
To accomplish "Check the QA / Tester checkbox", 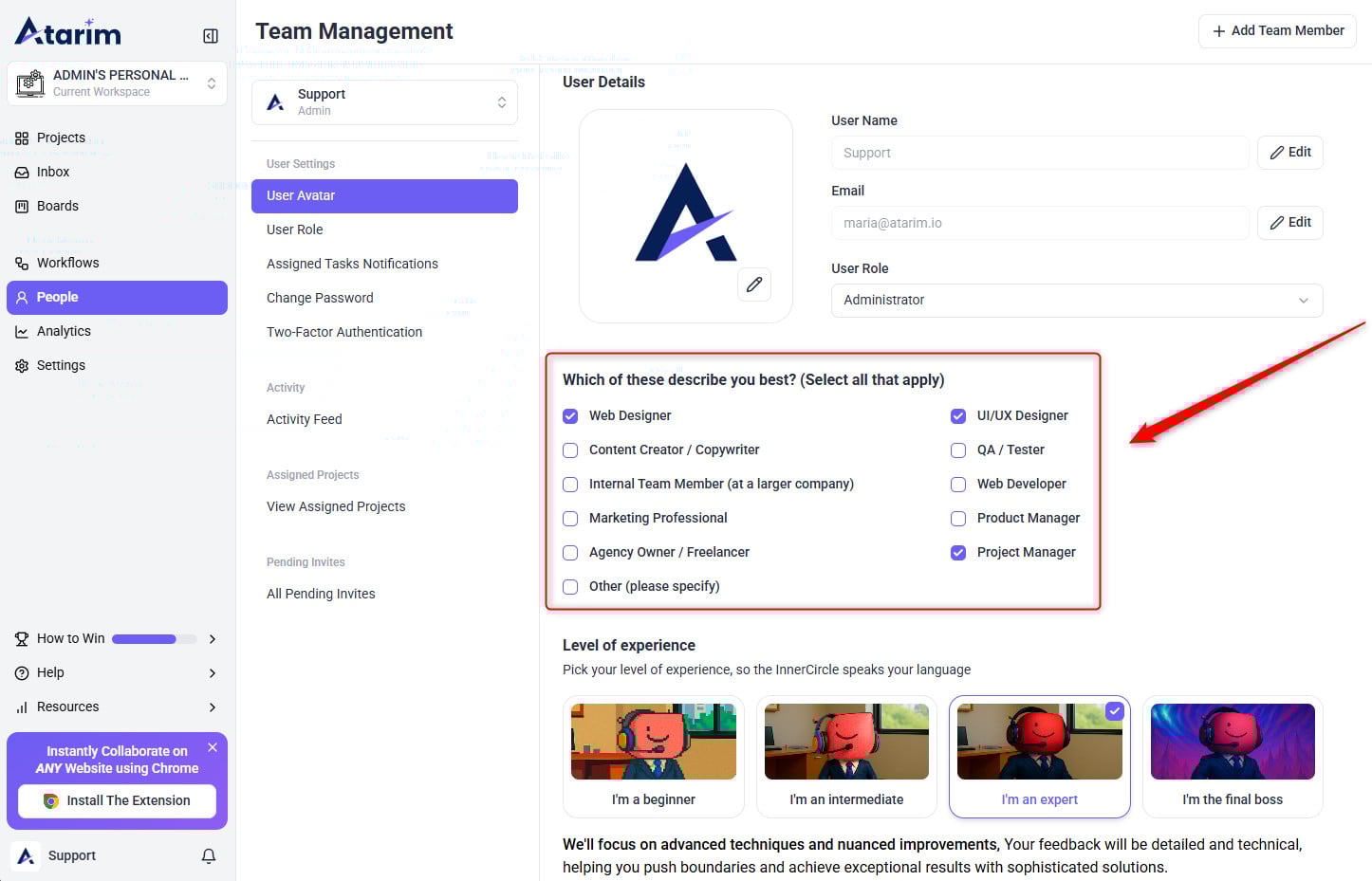I will click(958, 450).
